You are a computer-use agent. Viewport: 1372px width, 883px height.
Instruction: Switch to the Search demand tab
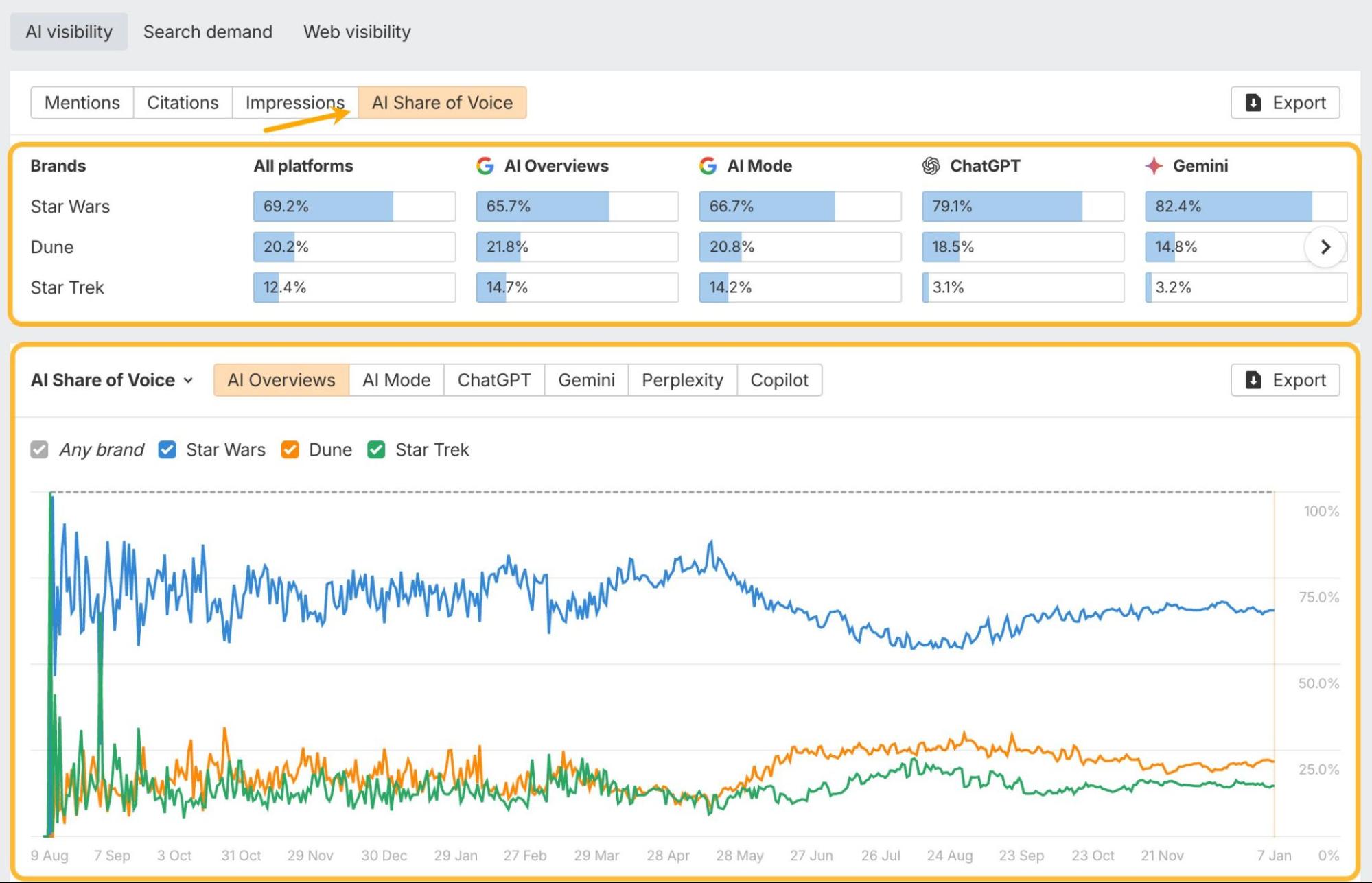(208, 32)
